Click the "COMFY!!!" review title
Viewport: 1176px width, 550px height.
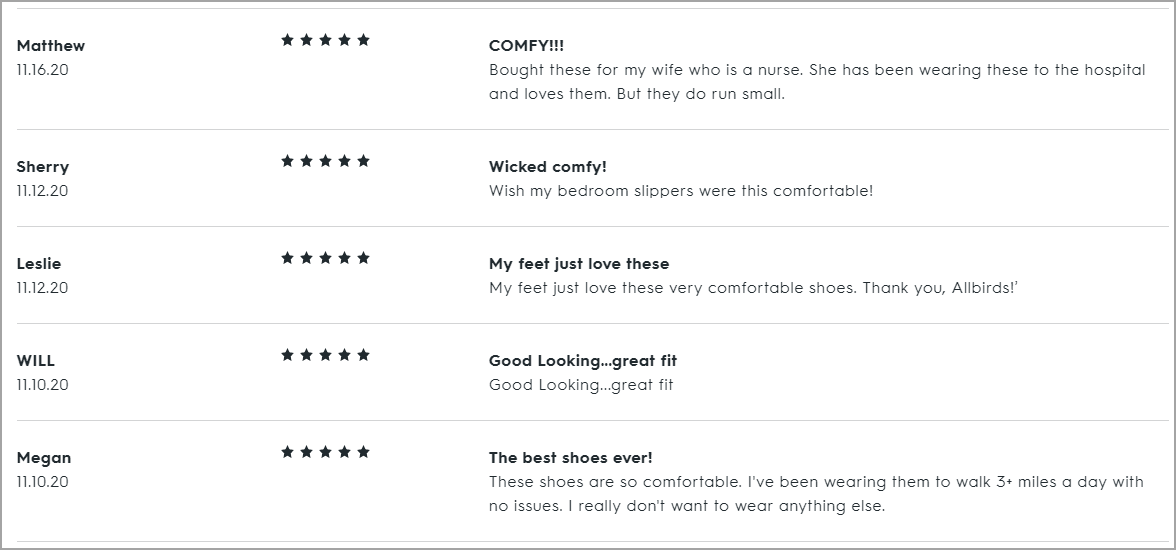(527, 46)
